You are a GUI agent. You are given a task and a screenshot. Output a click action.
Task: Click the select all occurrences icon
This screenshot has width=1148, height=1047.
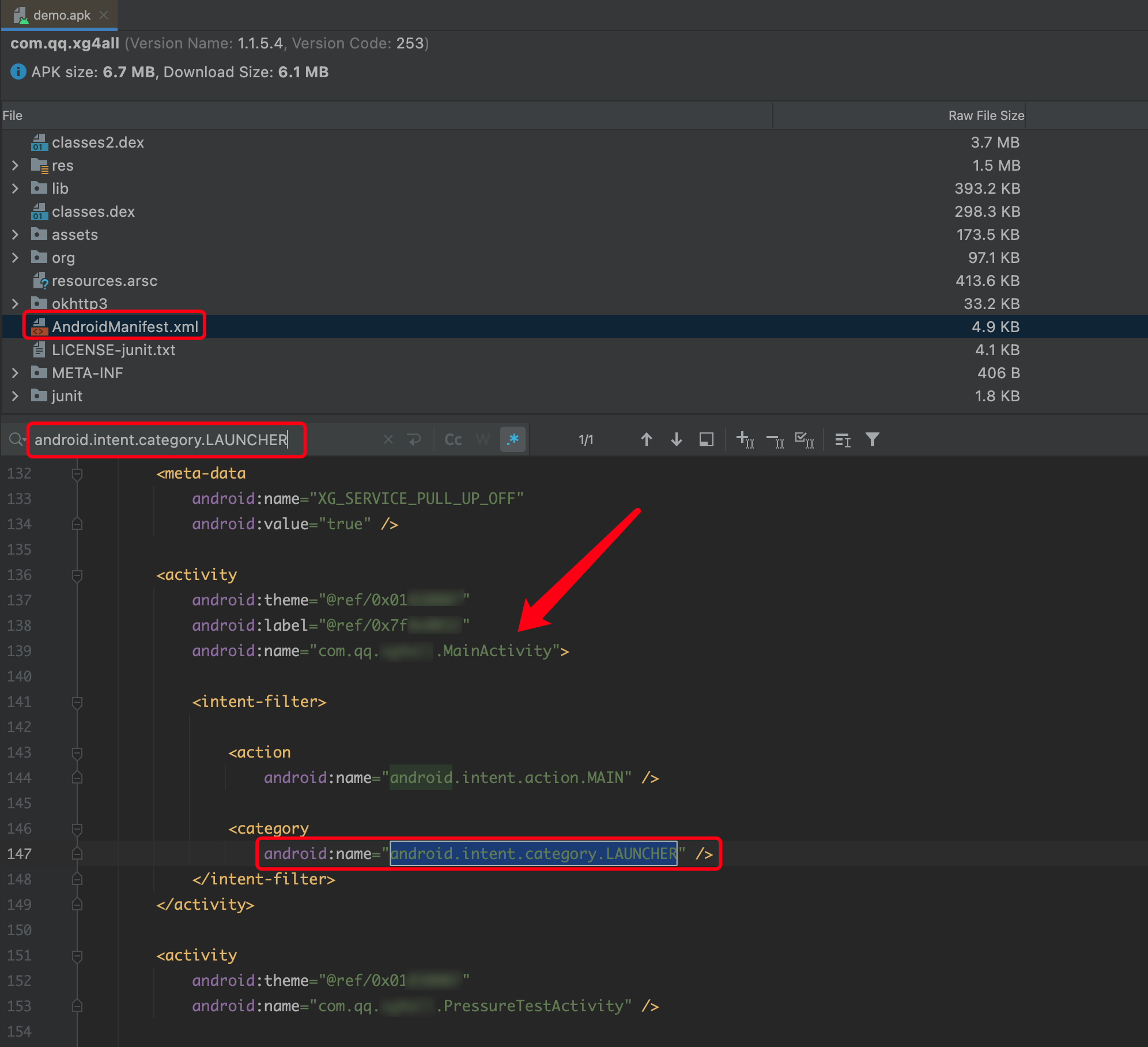point(804,440)
